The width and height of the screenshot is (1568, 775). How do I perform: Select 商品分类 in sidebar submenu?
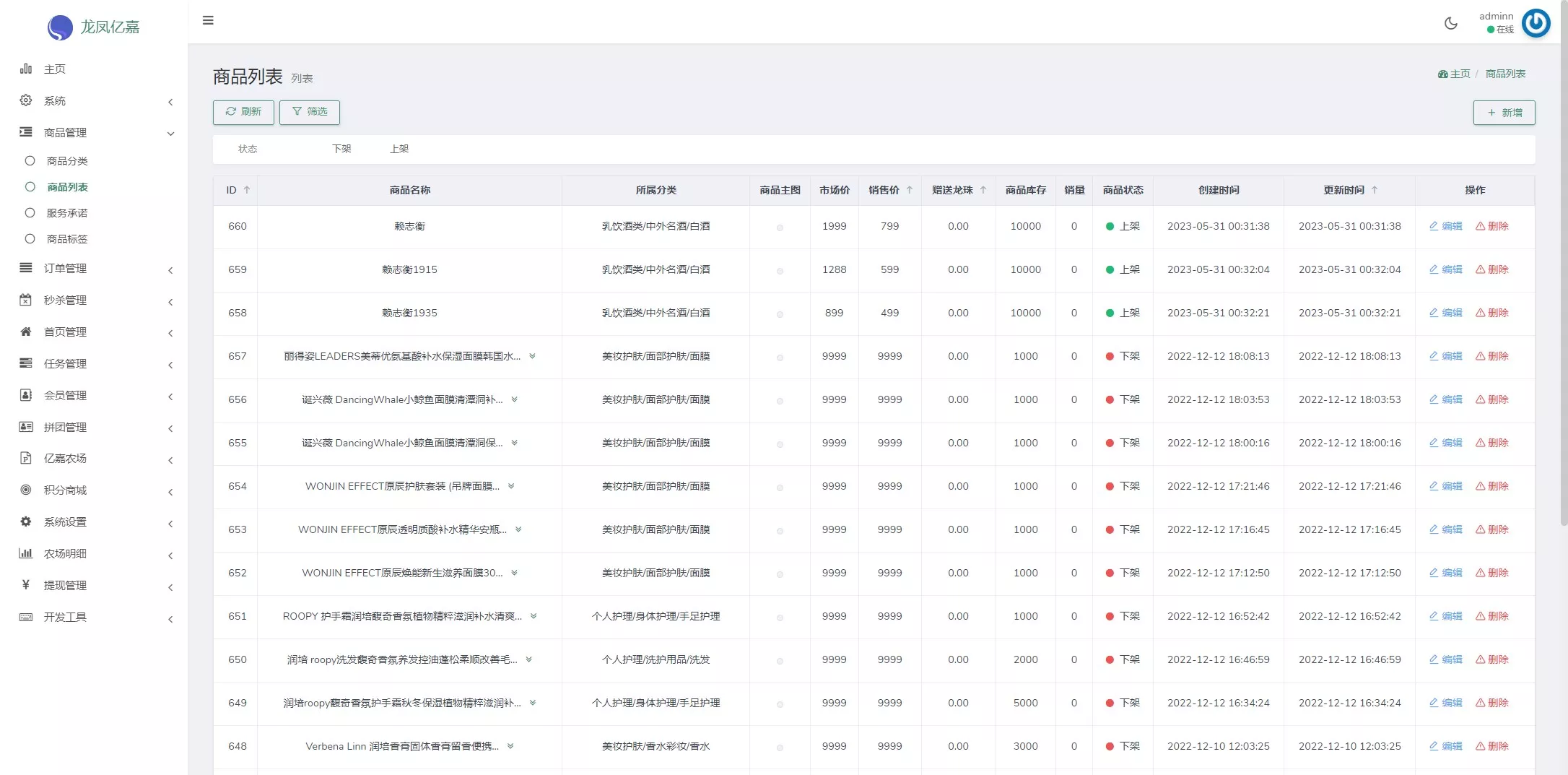(x=67, y=161)
